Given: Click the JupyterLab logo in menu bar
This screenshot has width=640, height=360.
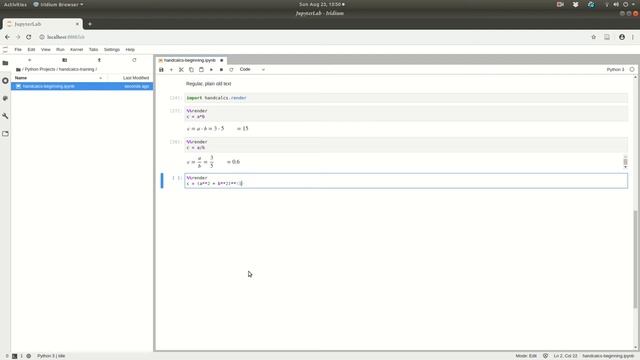Looking at the screenshot, I should click(5, 50).
